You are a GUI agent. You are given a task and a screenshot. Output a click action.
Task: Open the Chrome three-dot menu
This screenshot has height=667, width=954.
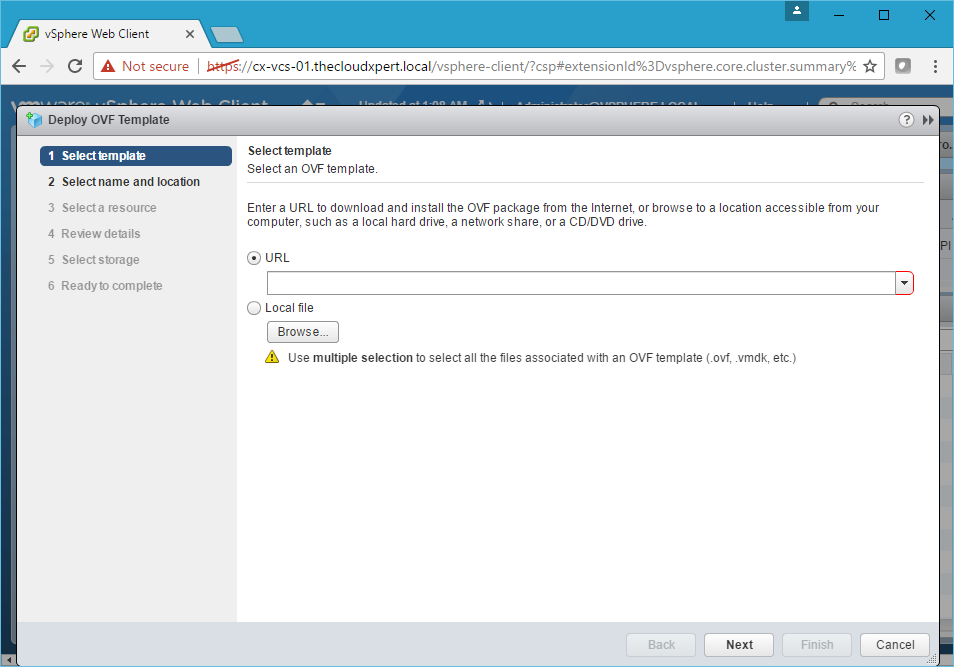935,66
